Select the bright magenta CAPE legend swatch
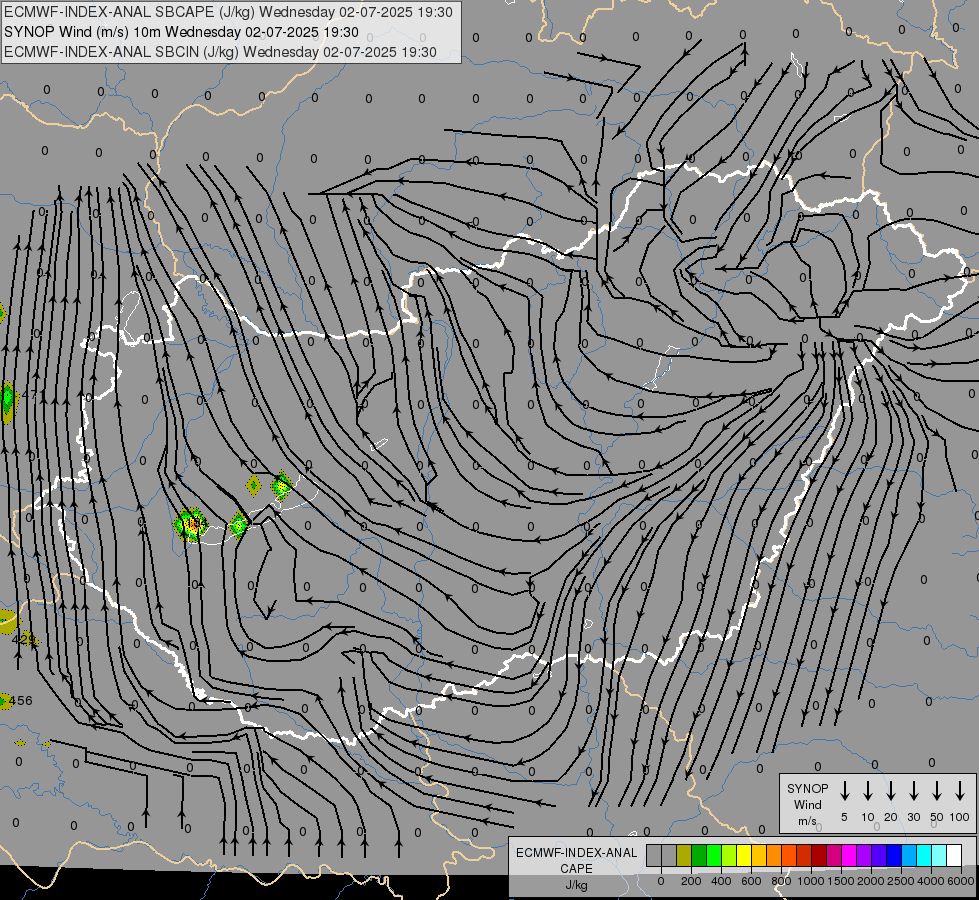979x900 pixels. click(849, 855)
